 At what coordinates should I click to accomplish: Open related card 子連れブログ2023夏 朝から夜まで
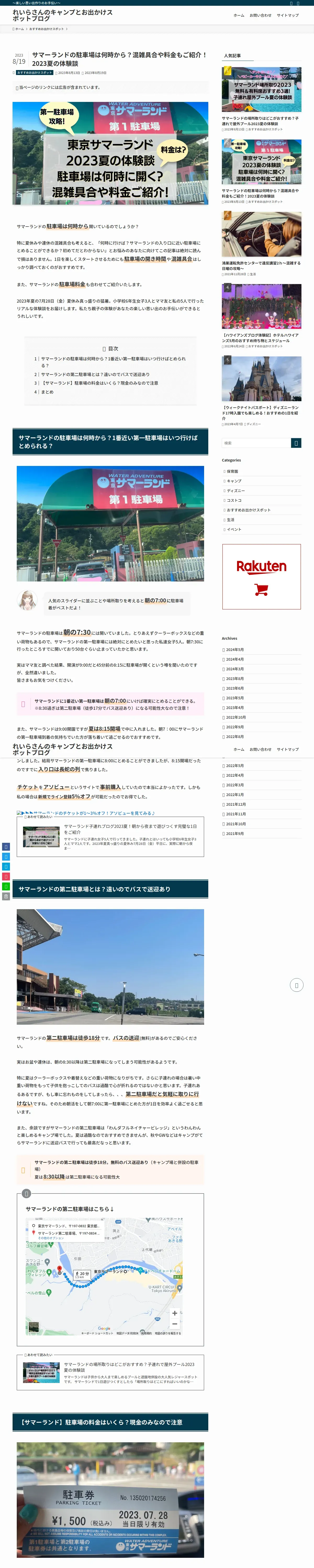pyautogui.click(x=110, y=837)
